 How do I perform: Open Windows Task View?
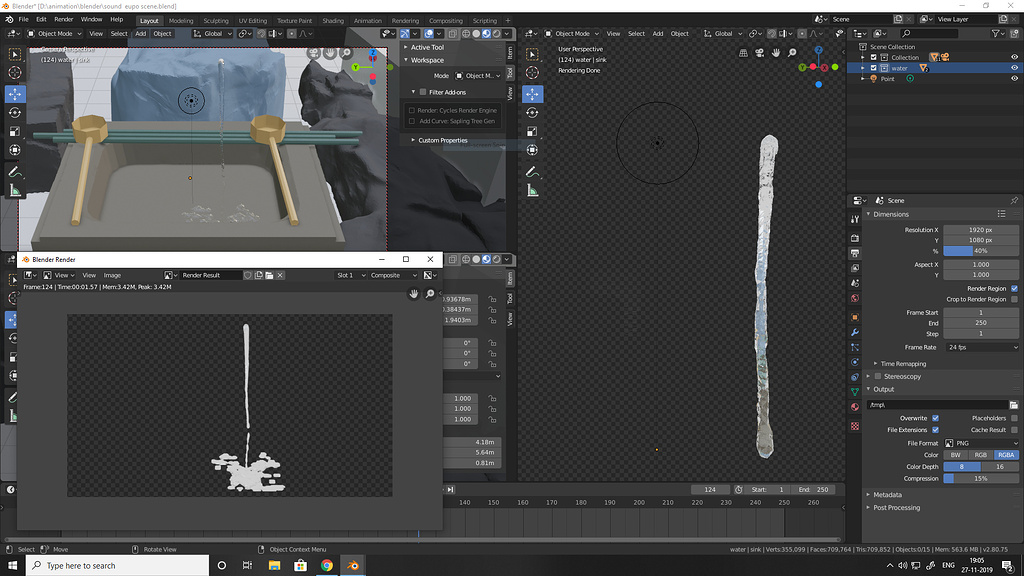[248, 566]
